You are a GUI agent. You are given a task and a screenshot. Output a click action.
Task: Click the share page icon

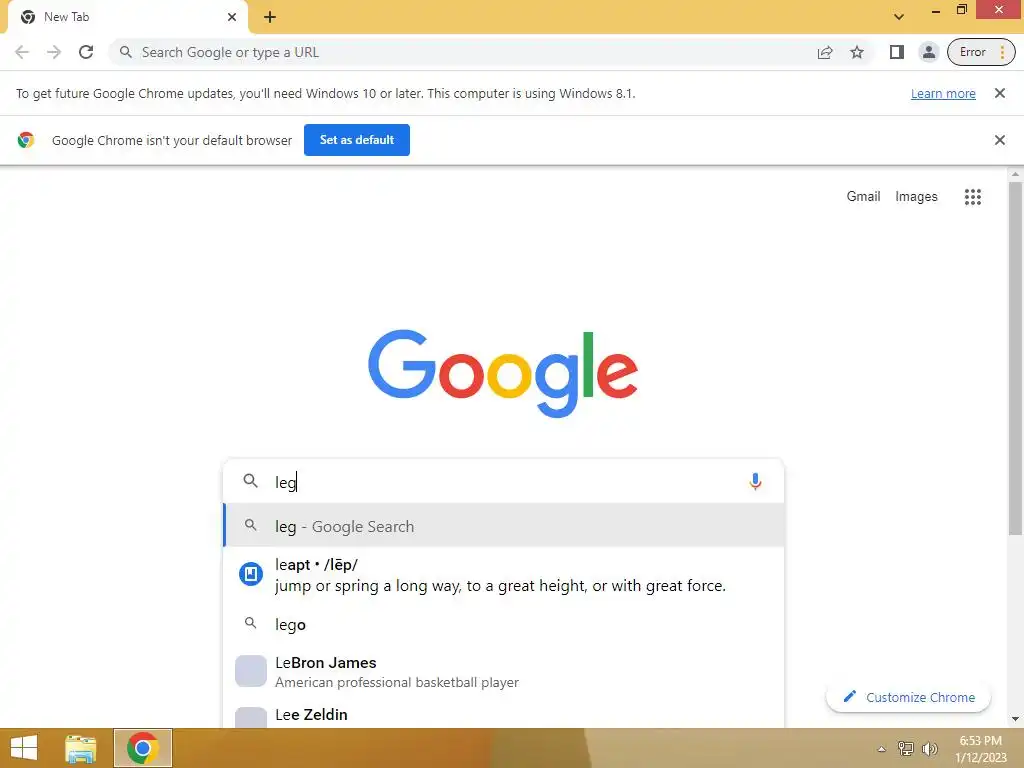[825, 52]
